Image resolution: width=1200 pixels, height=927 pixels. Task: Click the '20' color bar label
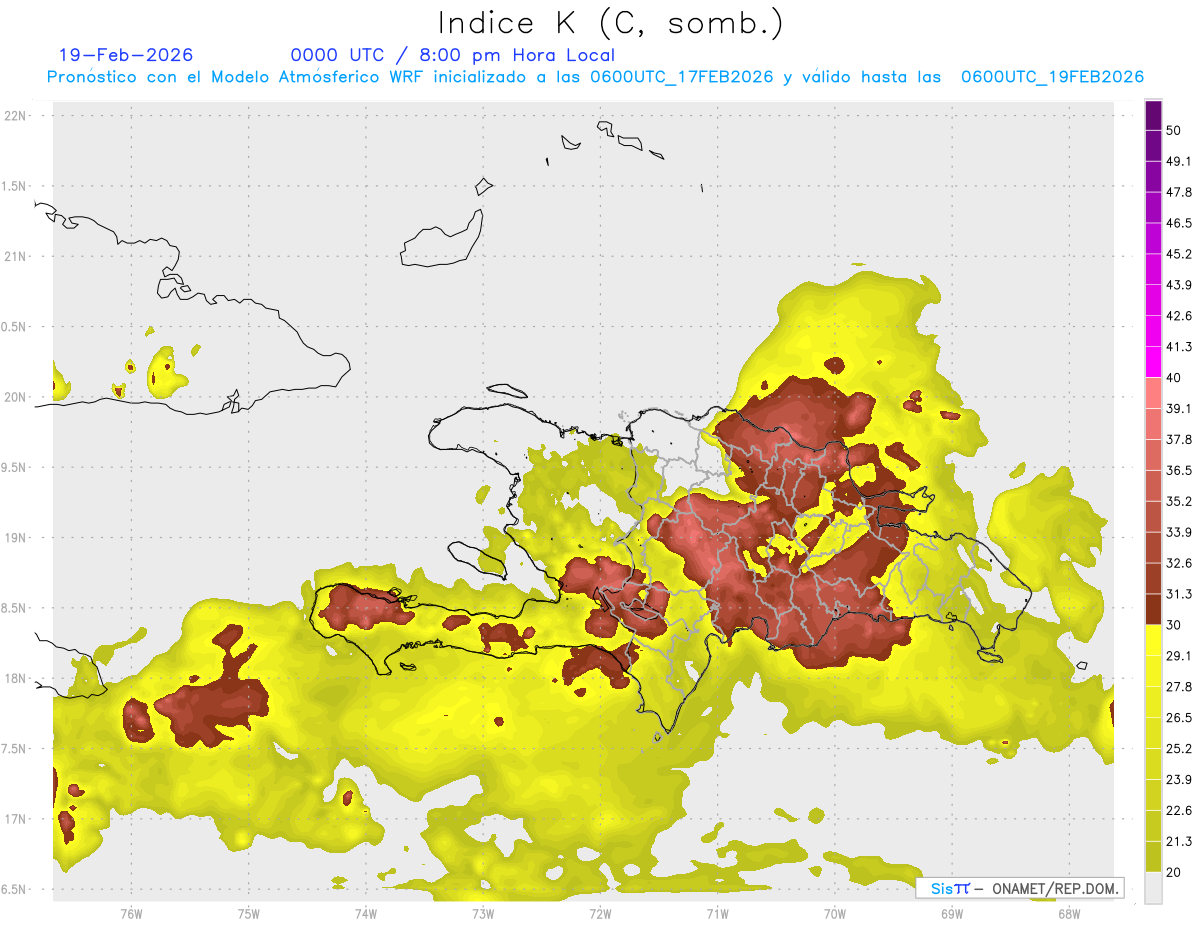point(1175,872)
